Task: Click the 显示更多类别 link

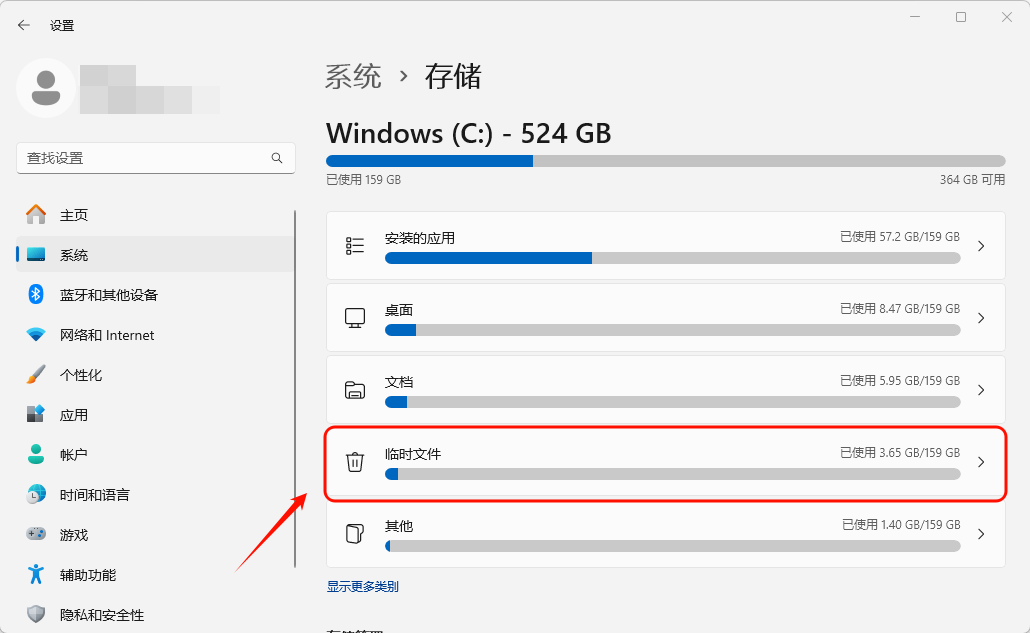Action: click(363, 586)
